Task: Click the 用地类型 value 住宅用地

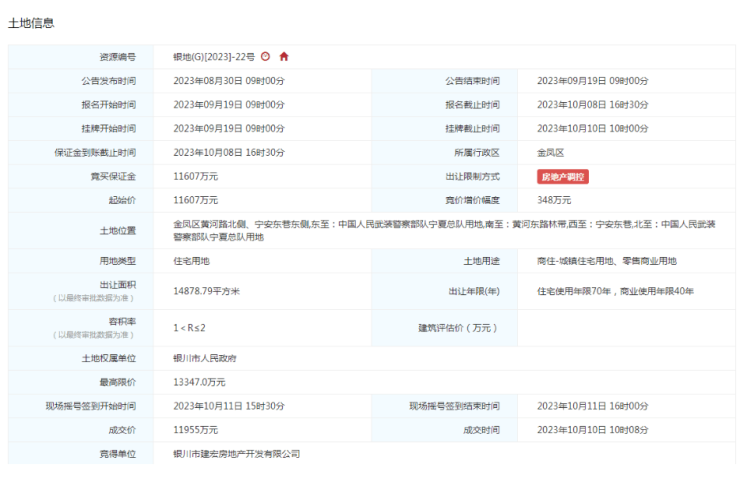Action: click(x=192, y=261)
